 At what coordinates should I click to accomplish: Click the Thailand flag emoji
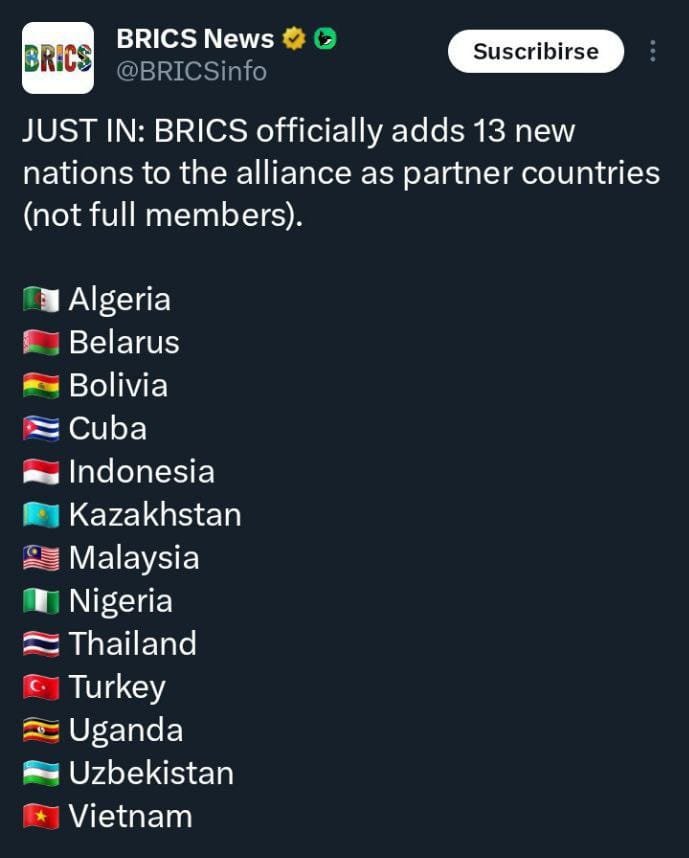(x=41, y=644)
